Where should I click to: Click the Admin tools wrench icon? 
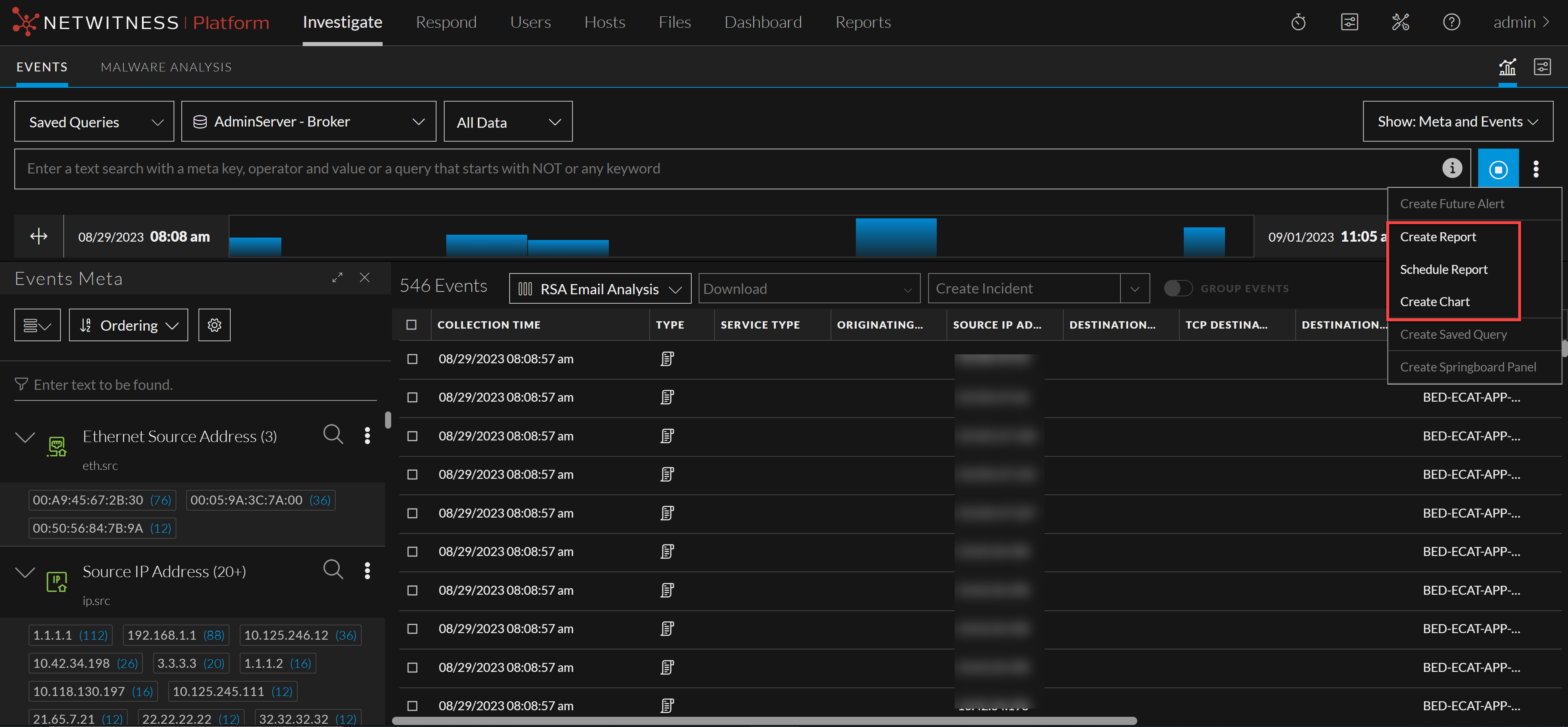[1400, 22]
